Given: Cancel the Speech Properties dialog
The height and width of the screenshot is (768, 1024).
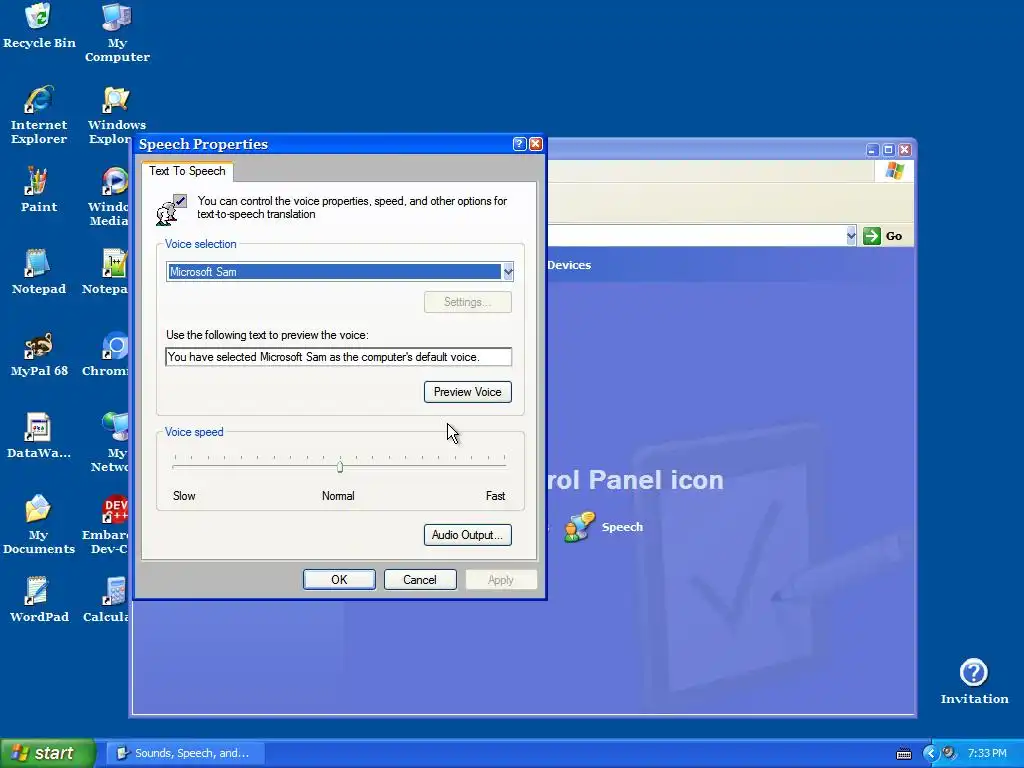Looking at the screenshot, I should 420,580.
